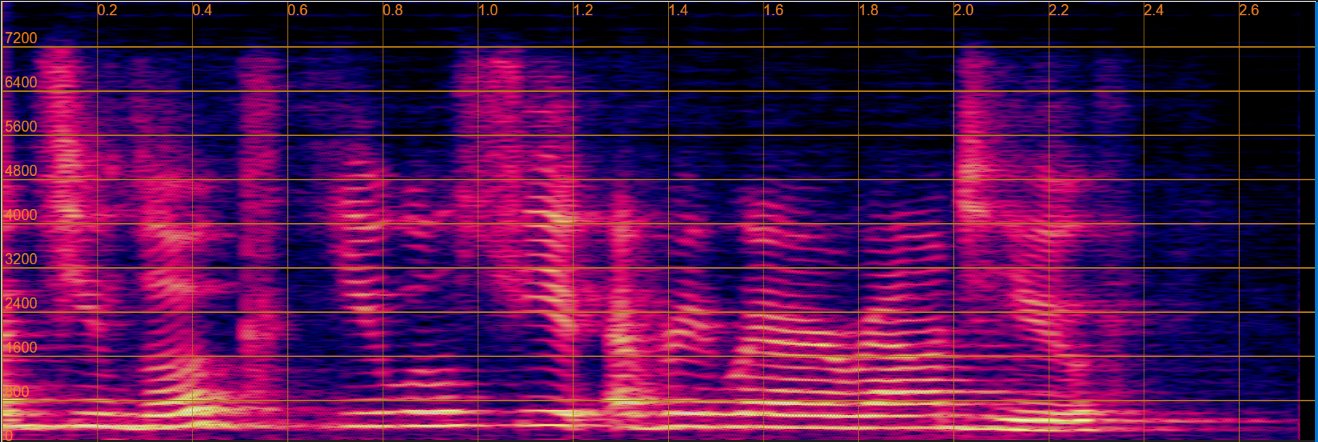Image resolution: width=1318 pixels, height=442 pixels.
Task: Click the 0.2 time axis label
Action: pyautogui.click(x=107, y=11)
